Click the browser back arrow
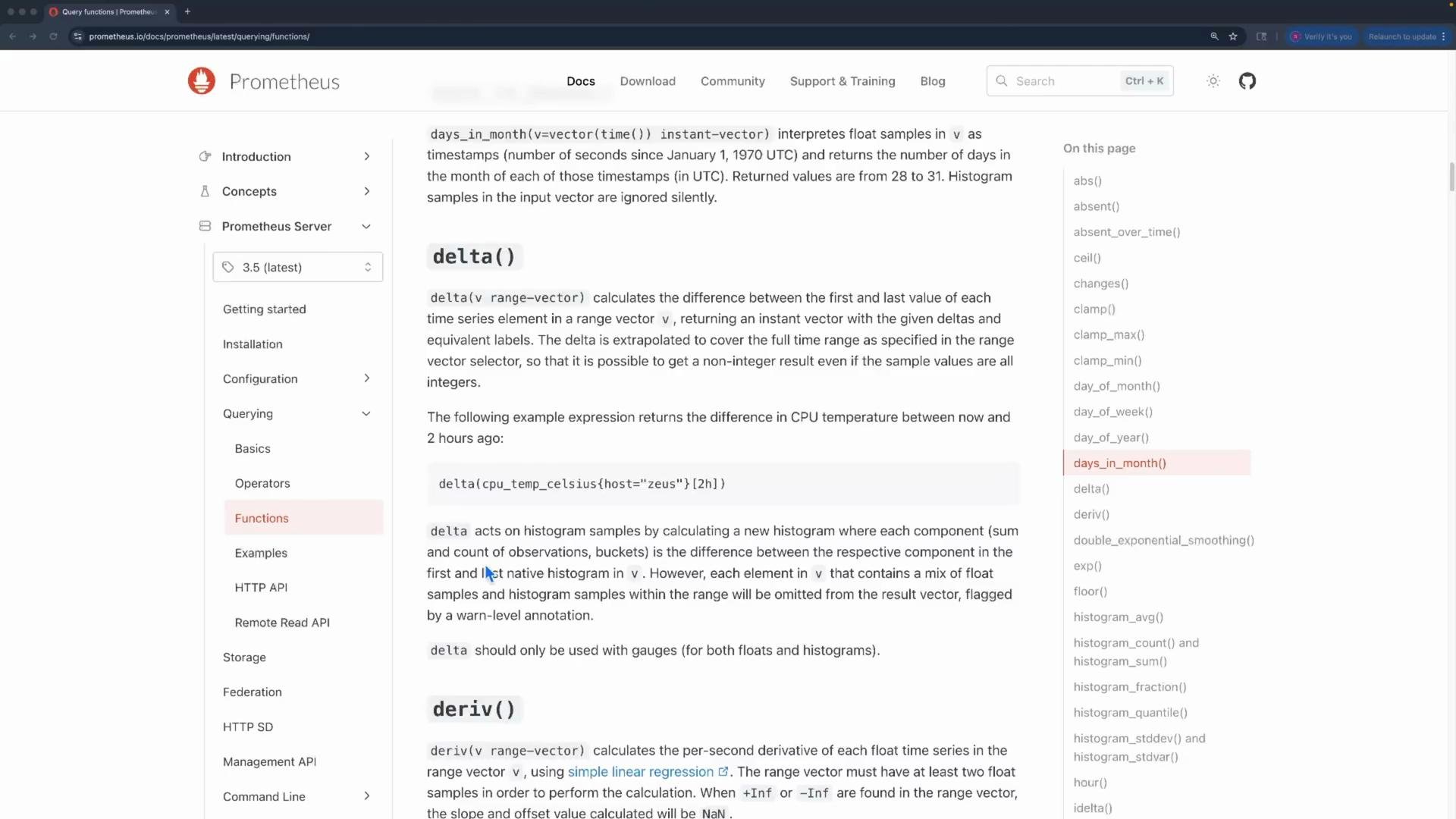Image resolution: width=1456 pixels, height=819 pixels. pos(13,36)
